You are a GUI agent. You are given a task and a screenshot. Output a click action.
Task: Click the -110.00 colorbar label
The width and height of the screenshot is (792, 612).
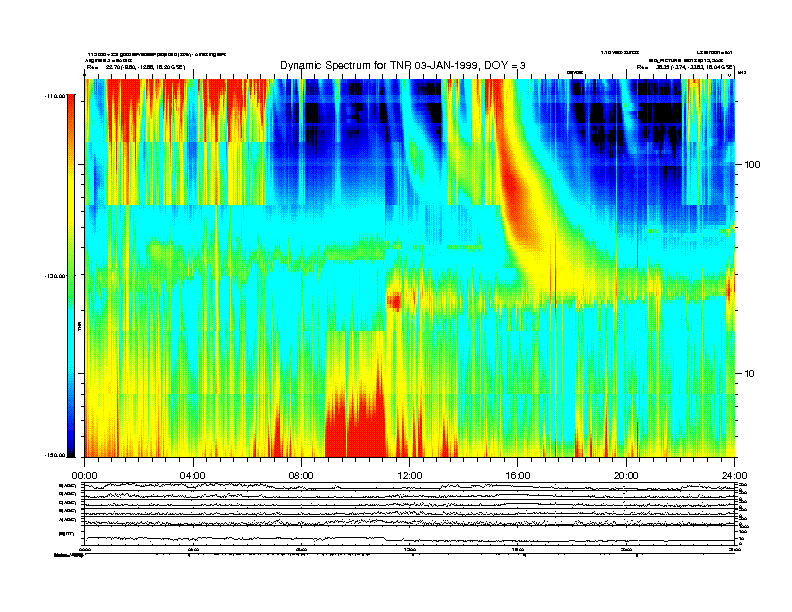(x=55, y=96)
